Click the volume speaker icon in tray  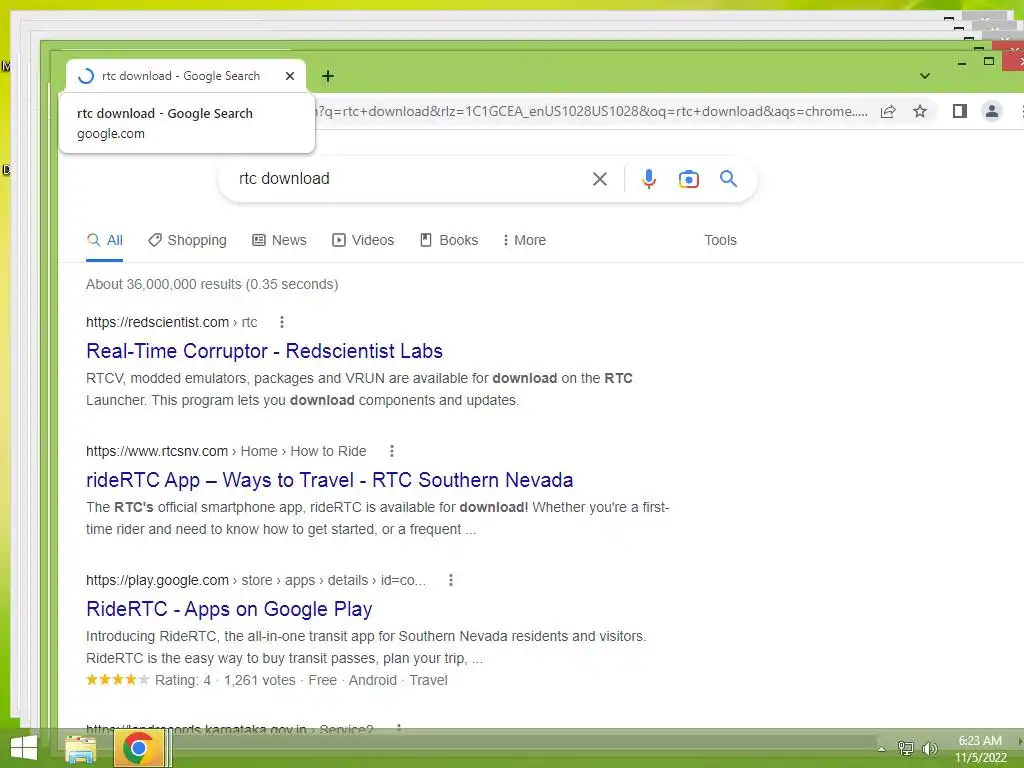(929, 748)
